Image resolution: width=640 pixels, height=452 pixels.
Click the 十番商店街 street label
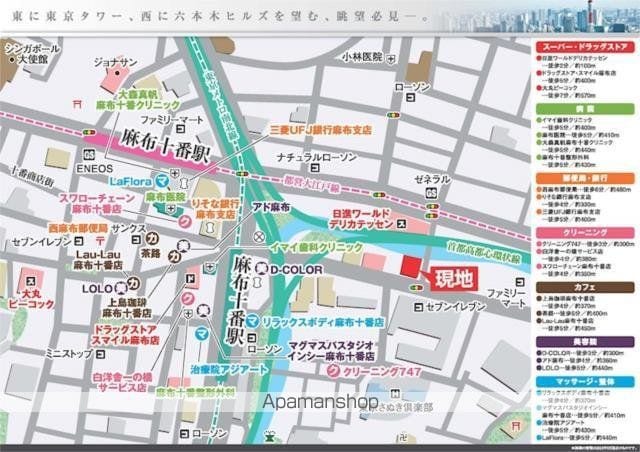tap(32, 176)
